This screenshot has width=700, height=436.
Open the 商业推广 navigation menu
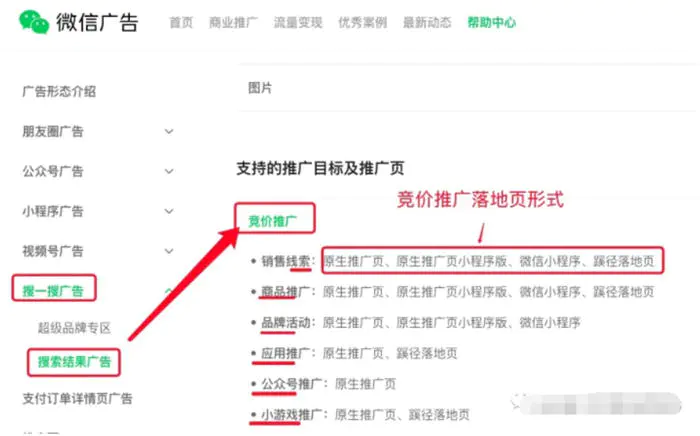coord(232,22)
